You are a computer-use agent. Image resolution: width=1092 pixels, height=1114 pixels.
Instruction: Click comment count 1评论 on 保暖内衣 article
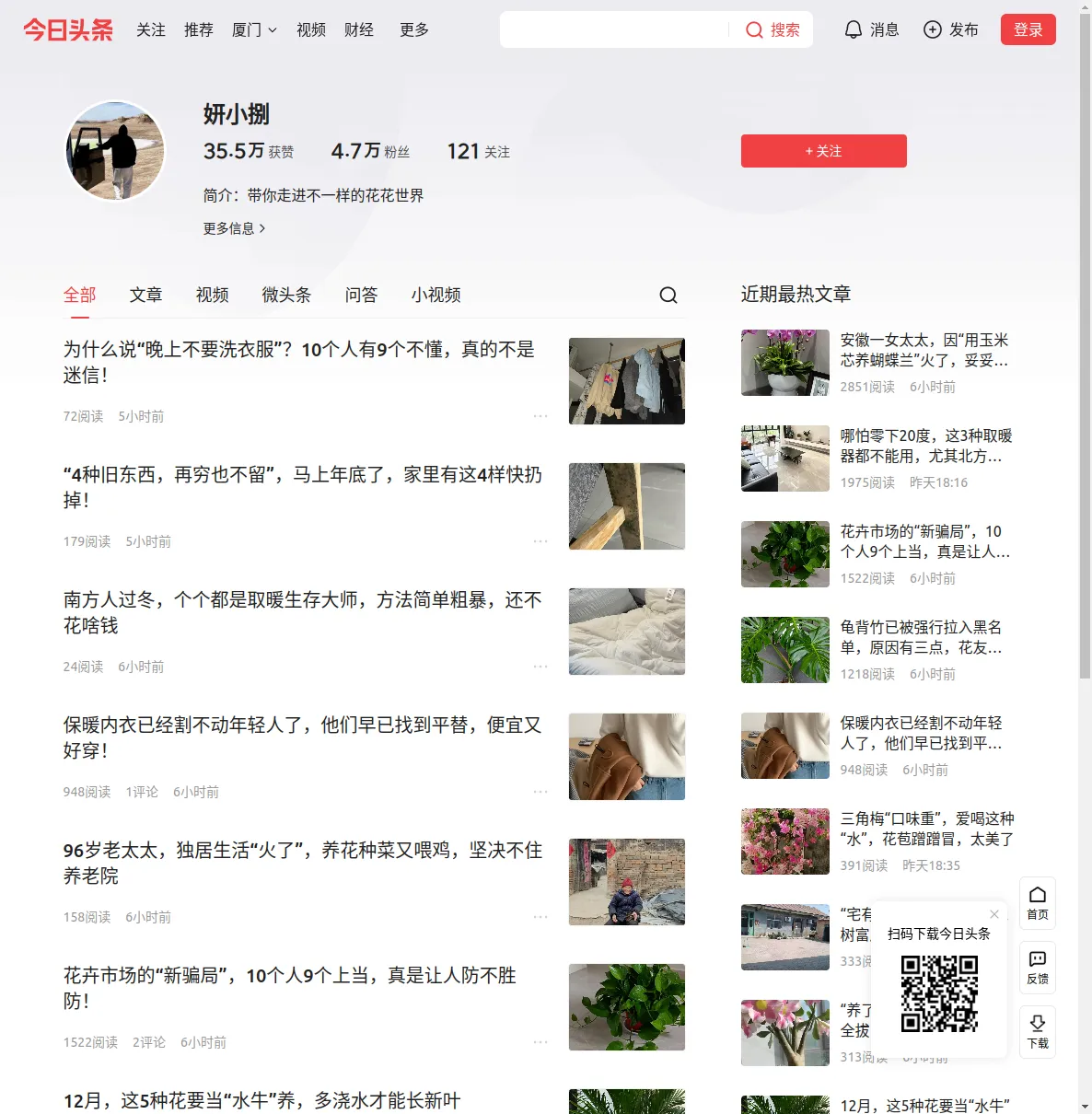(142, 792)
